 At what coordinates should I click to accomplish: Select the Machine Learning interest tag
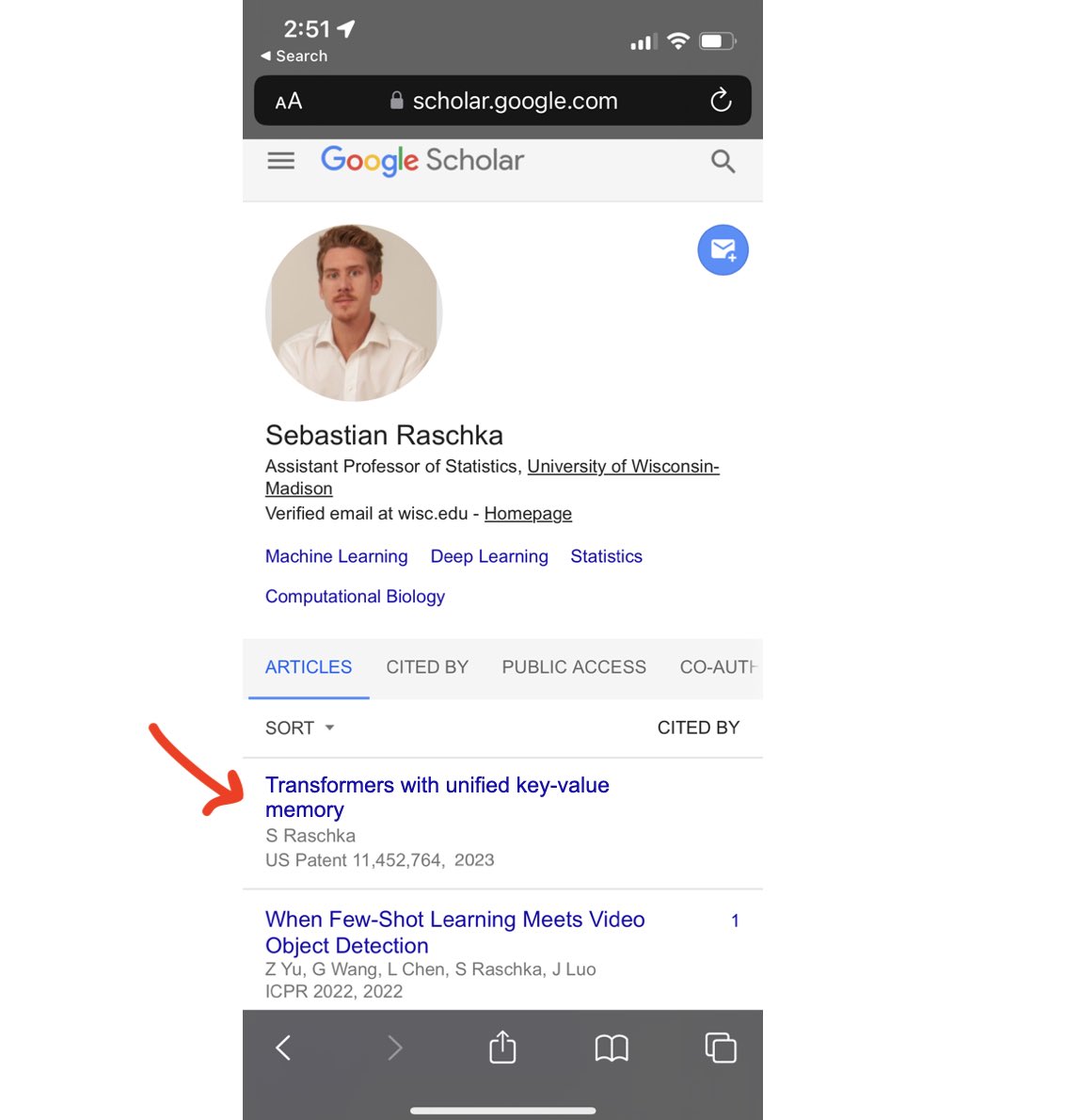336,556
